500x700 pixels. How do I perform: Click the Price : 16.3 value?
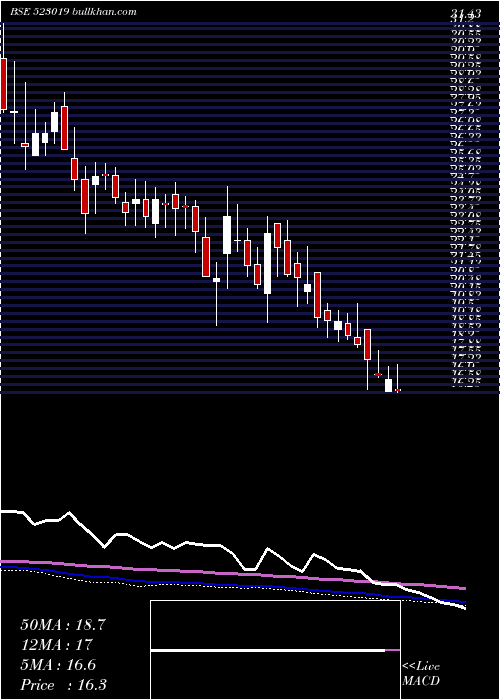[x=63, y=685]
